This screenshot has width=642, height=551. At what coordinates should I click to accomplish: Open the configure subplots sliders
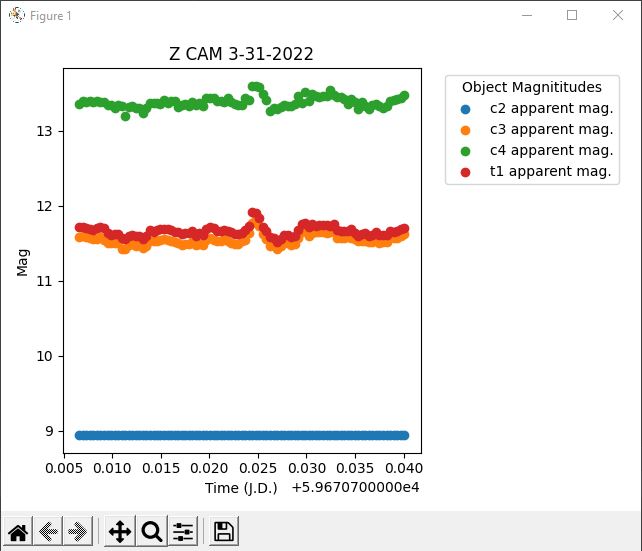(183, 531)
